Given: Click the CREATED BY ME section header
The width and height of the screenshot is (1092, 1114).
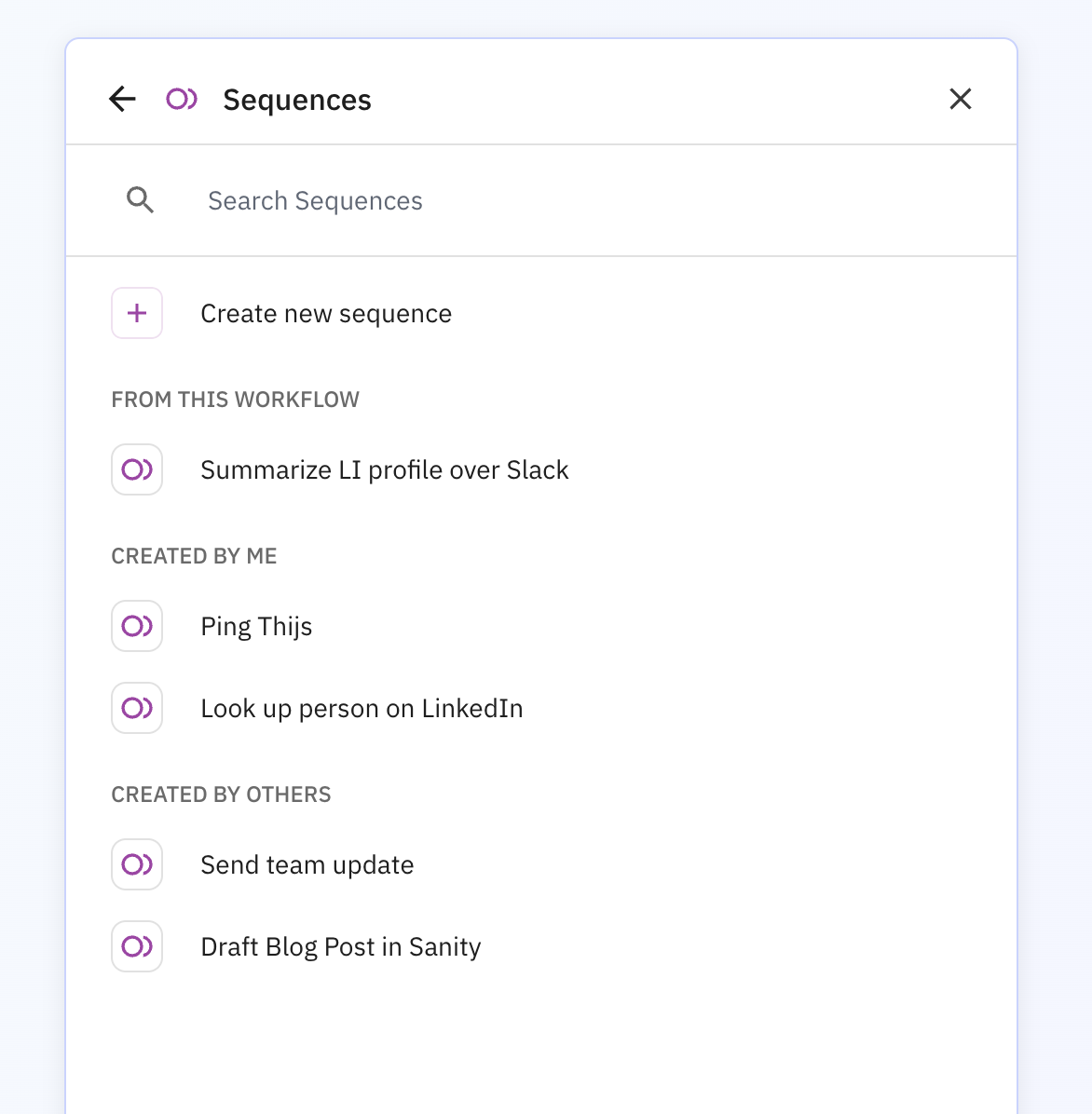Looking at the screenshot, I should click(x=194, y=555).
